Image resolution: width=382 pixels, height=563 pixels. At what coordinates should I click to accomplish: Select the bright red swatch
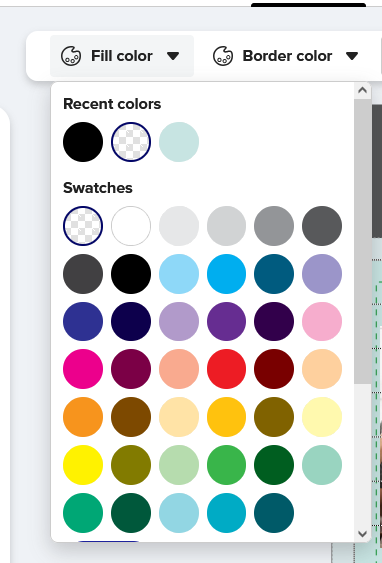pyautogui.click(x=227, y=369)
